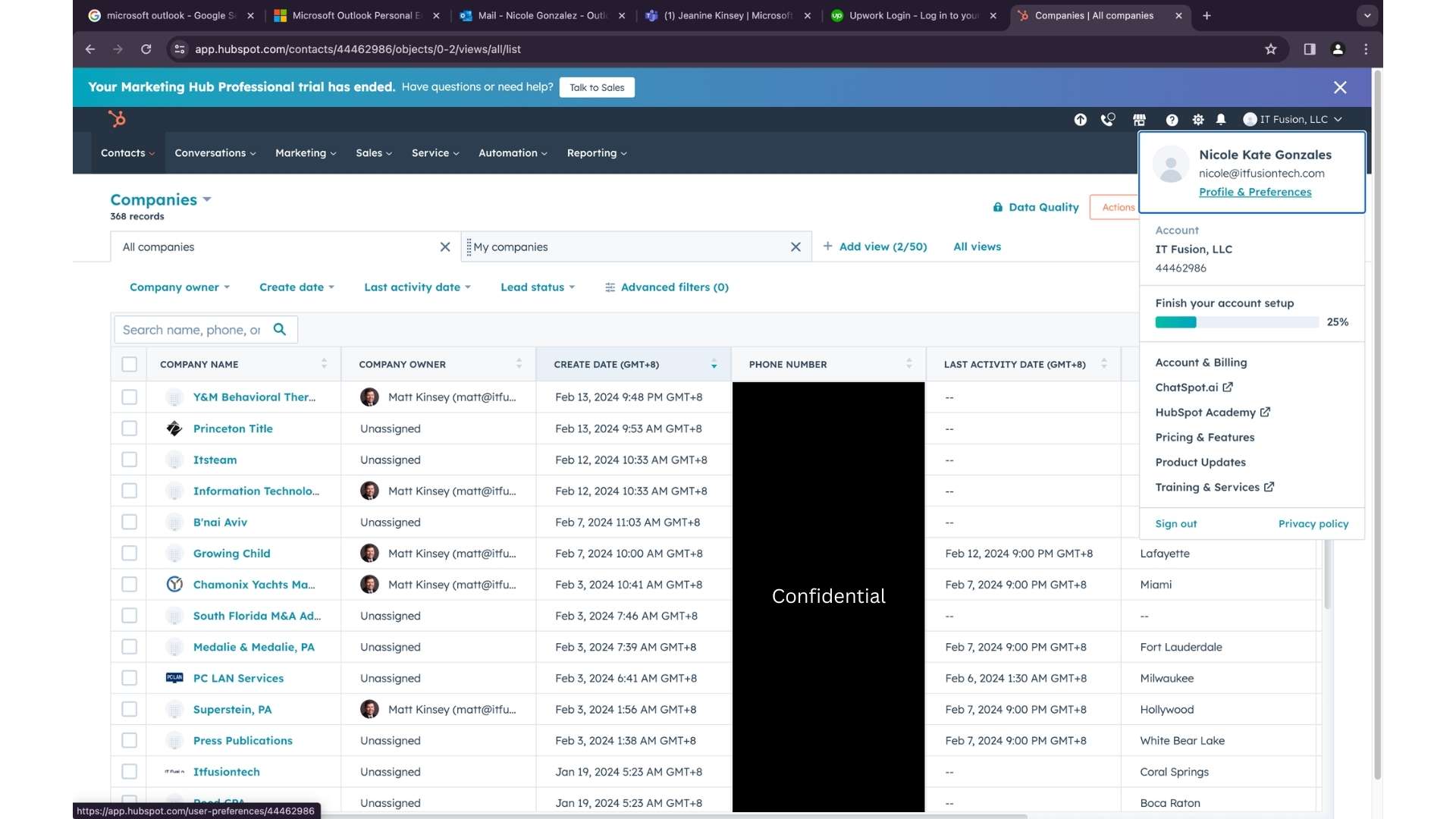Sign out of the account

(x=1175, y=524)
